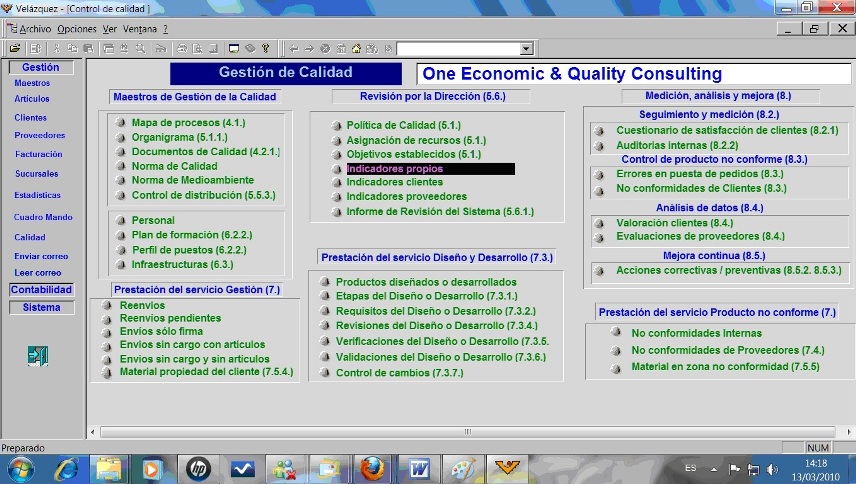Viewport: 856px width, 484px height.
Task: Open No conformidades Internas
Action: [696, 333]
